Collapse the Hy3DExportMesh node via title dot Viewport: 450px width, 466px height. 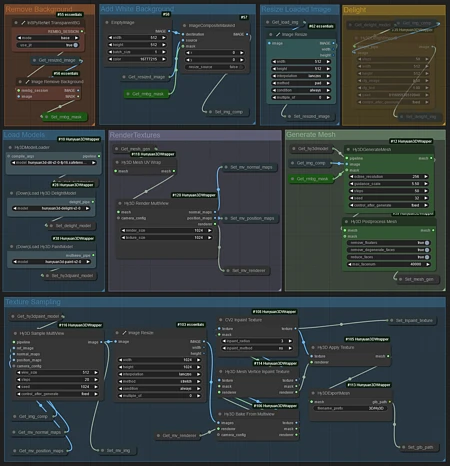[313, 393]
